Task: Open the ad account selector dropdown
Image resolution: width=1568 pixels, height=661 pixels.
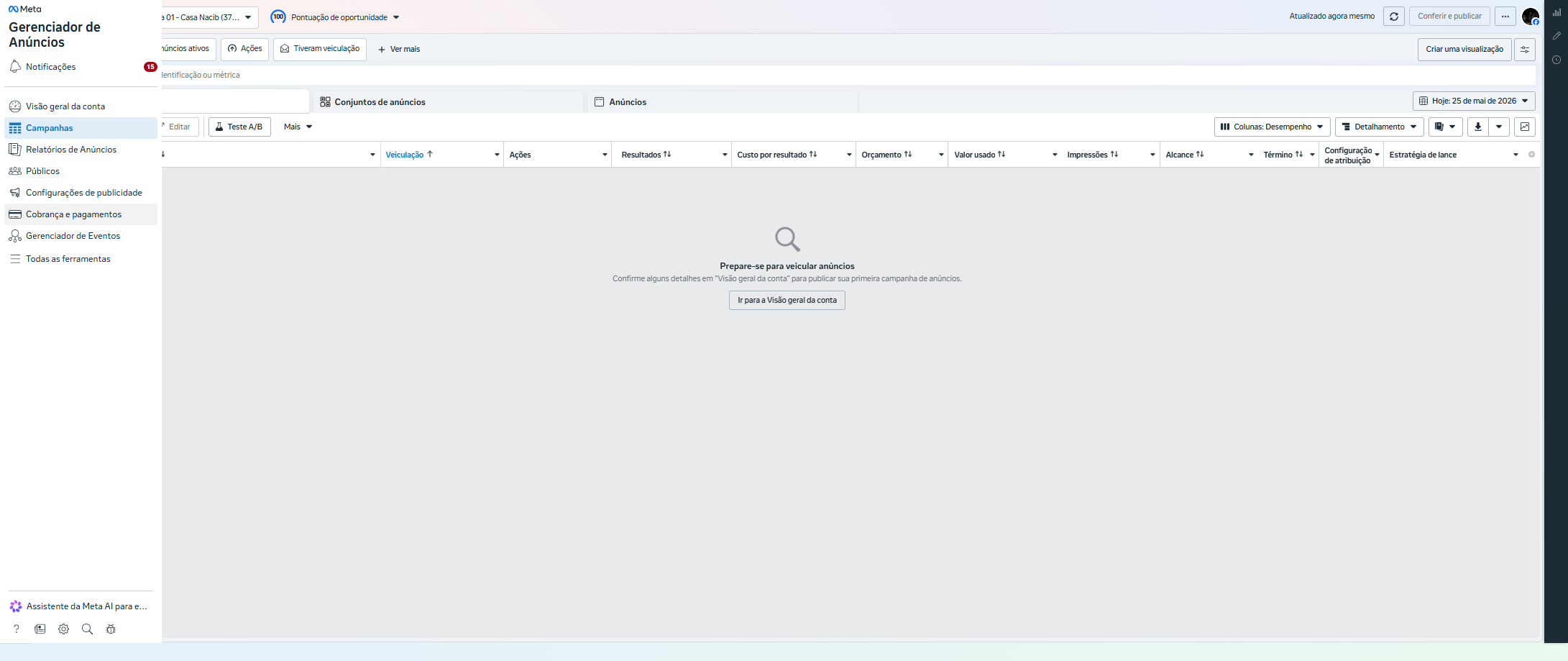Action: point(209,17)
